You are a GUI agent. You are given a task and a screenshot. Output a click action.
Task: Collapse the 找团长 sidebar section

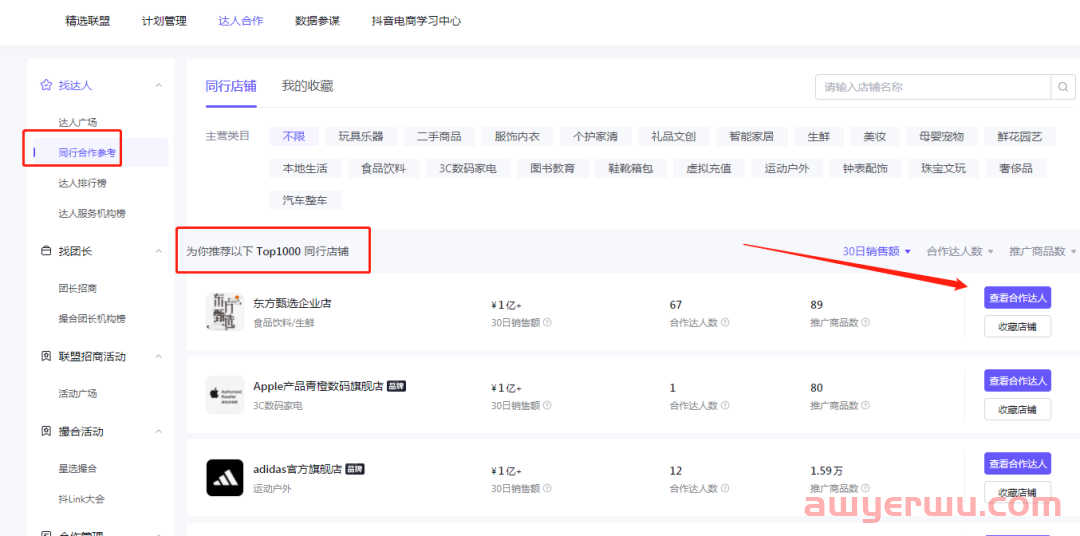click(x=158, y=251)
